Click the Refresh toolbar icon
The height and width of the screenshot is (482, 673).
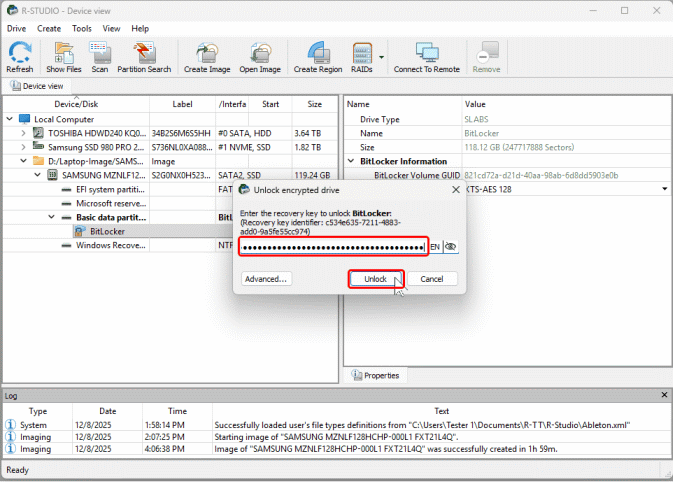point(19,57)
